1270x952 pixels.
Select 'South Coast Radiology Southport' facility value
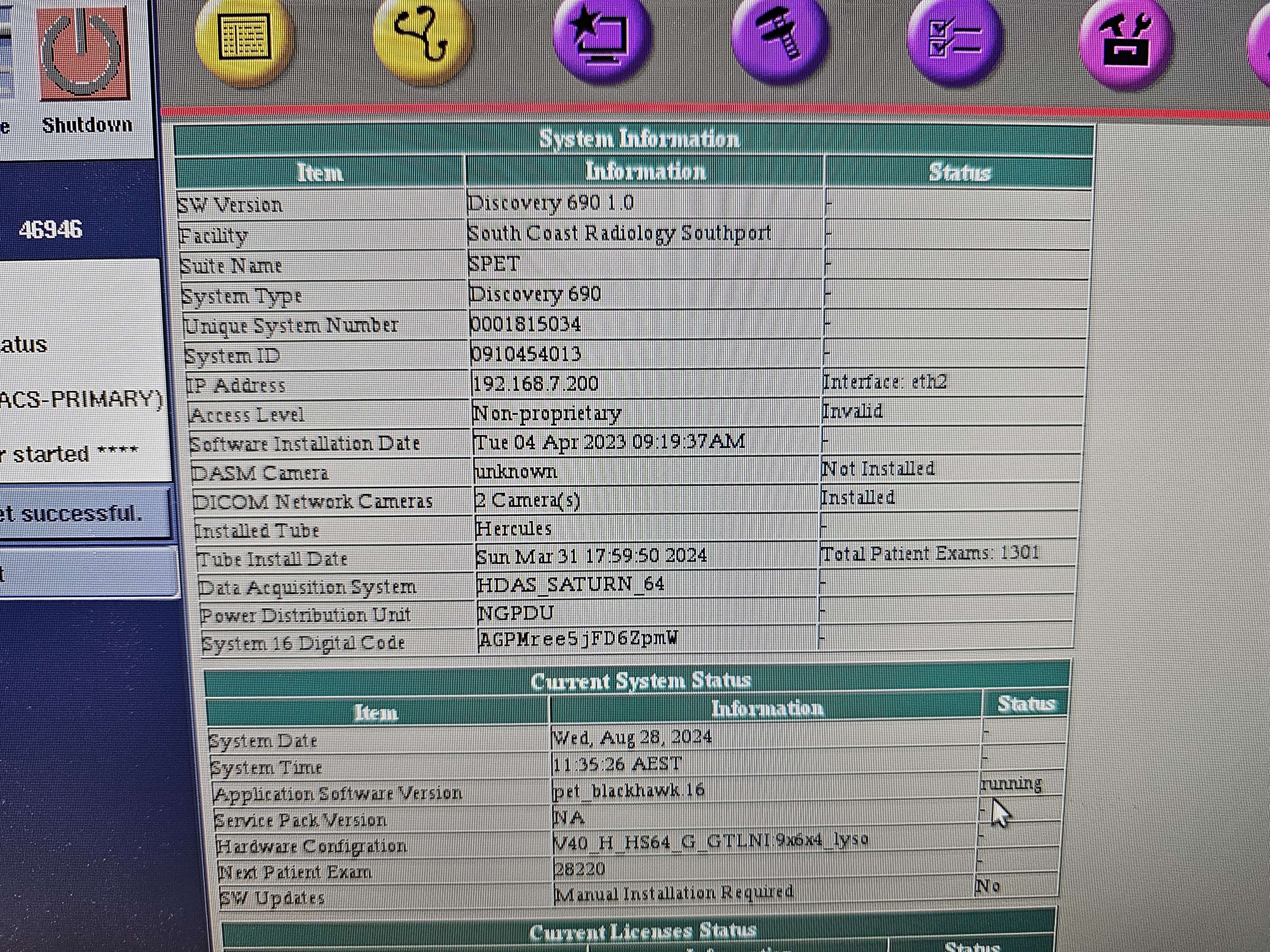click(619, 234)
